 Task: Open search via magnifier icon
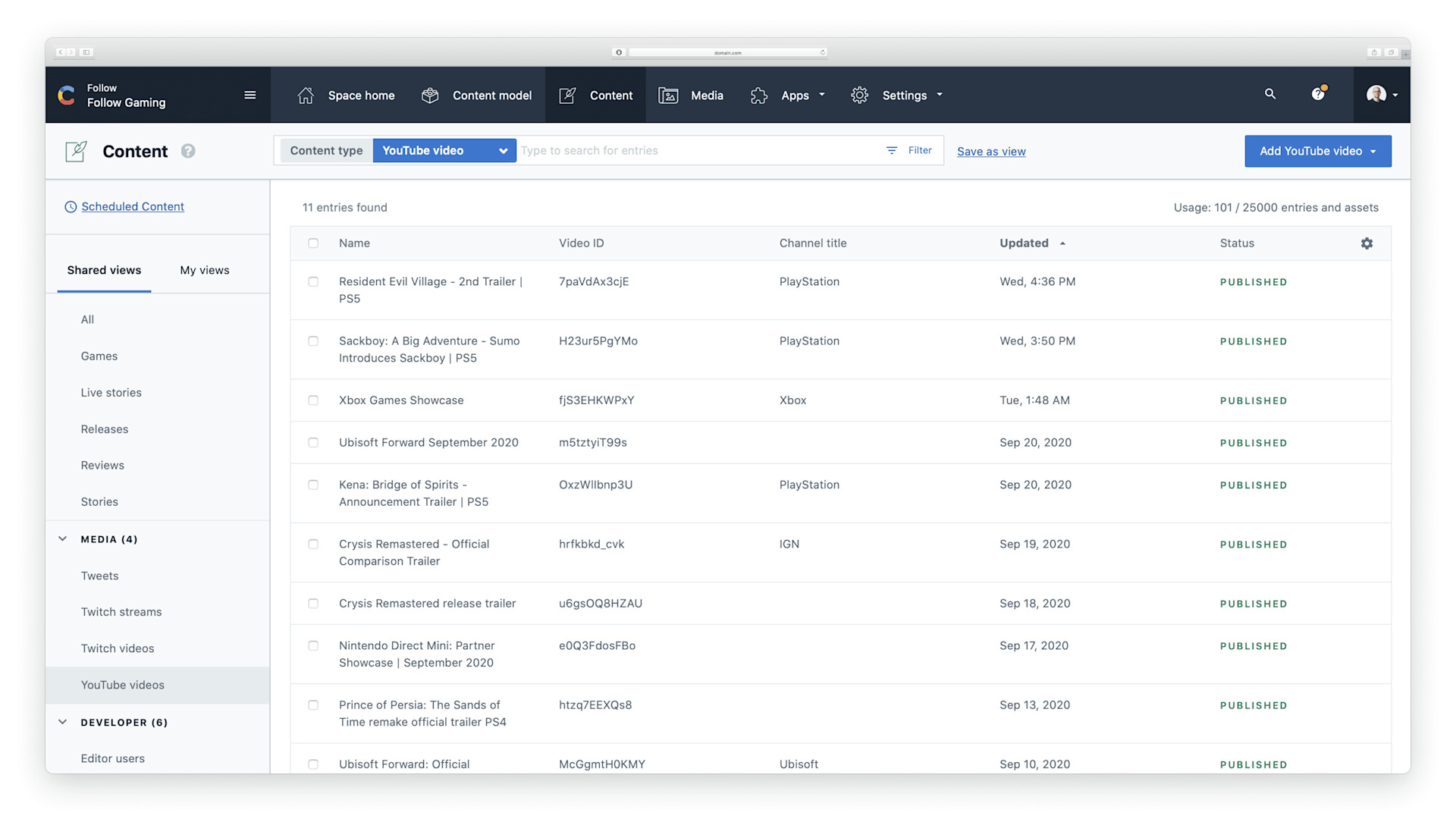click(x=1270, y=94)
